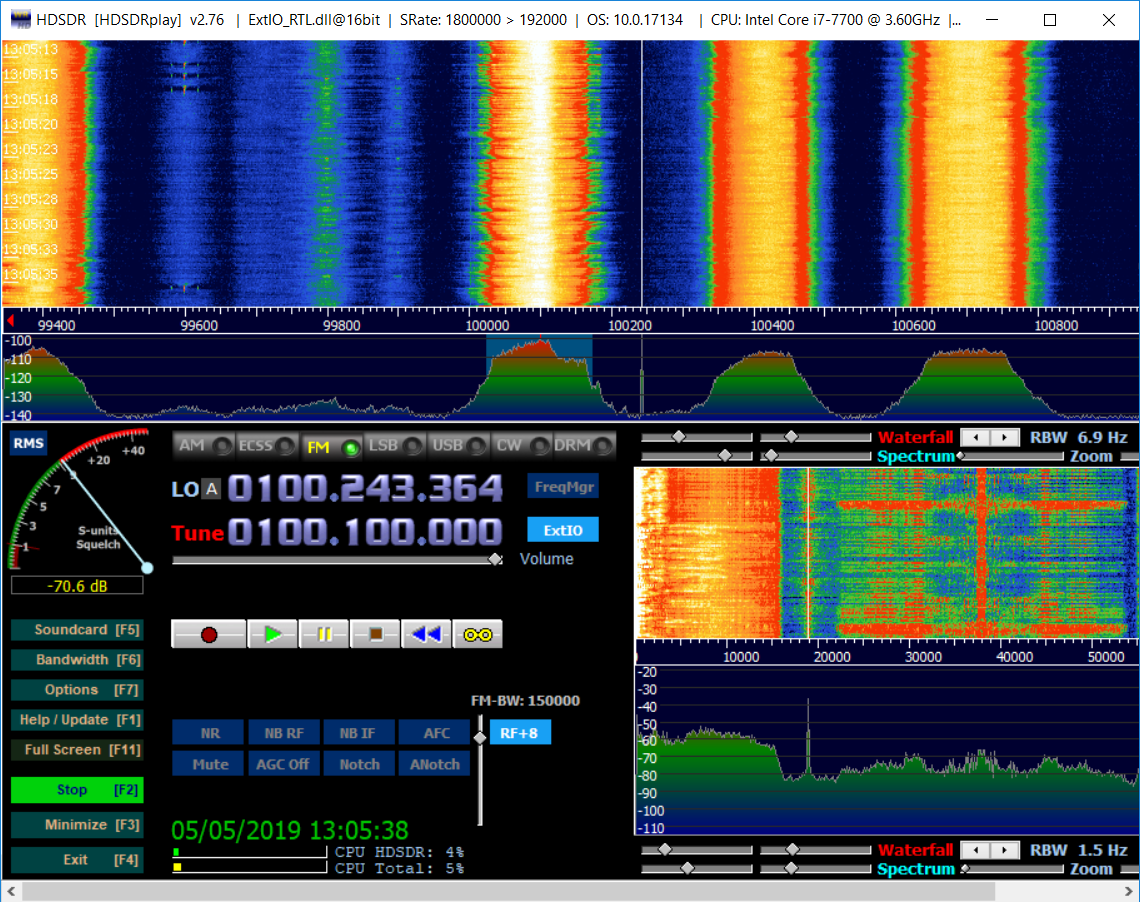Screen dimensions: 1140x902
Task: Click the Volume slider handle
Action: pyautogui.click(x=495, y=560)
